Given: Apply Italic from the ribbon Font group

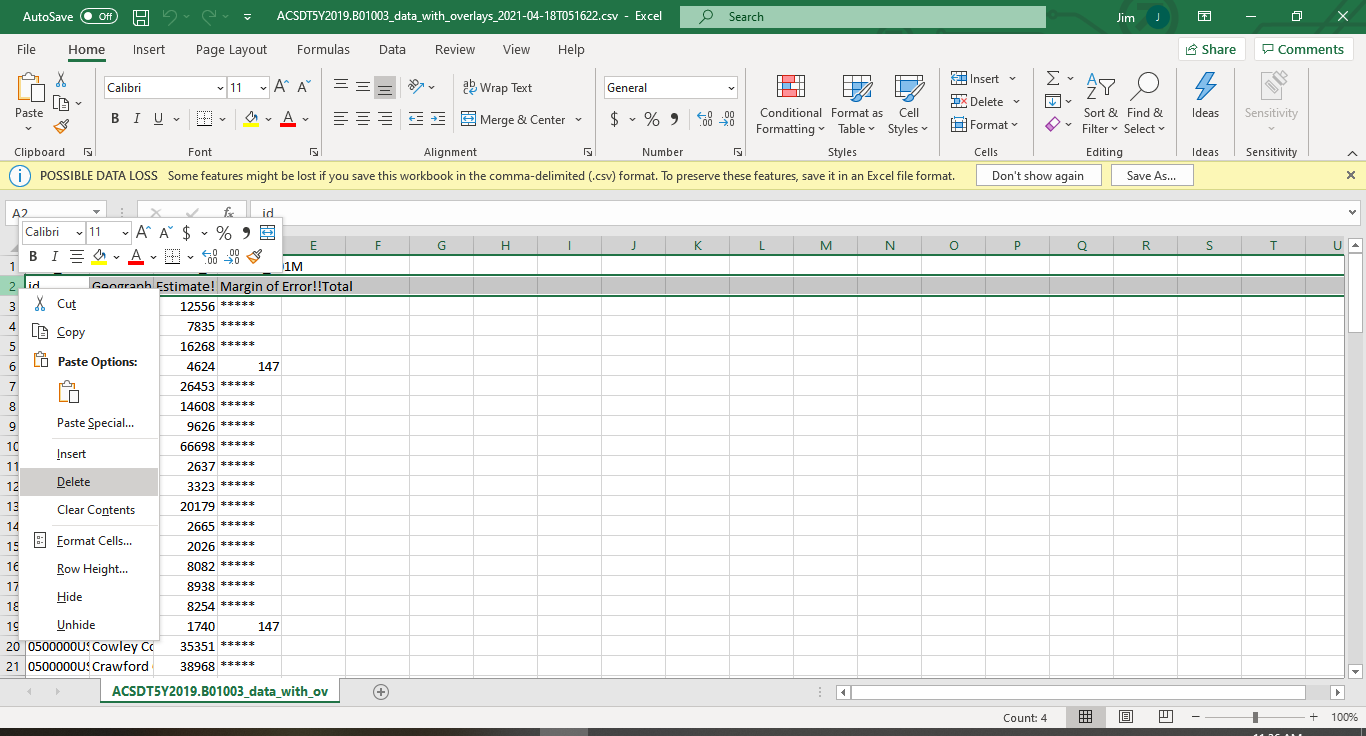Looking at the screenshot, I should click(137, 119).
